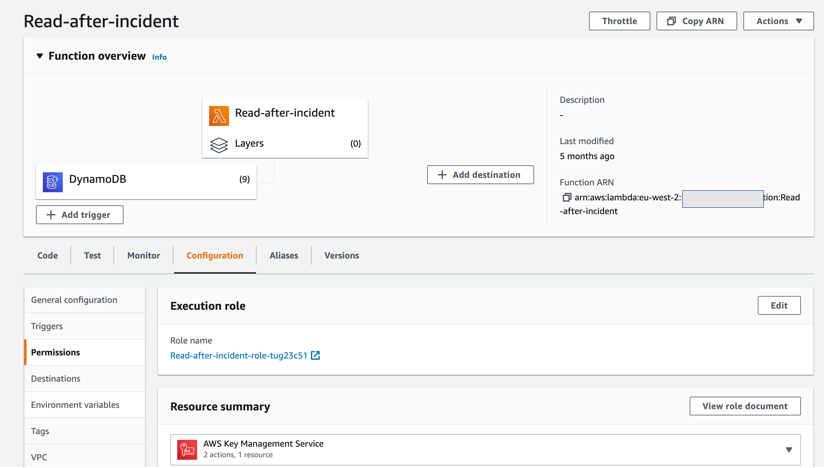Click the Layers stack icon
This screenshot has width=824, height=468.
(219, 144)
